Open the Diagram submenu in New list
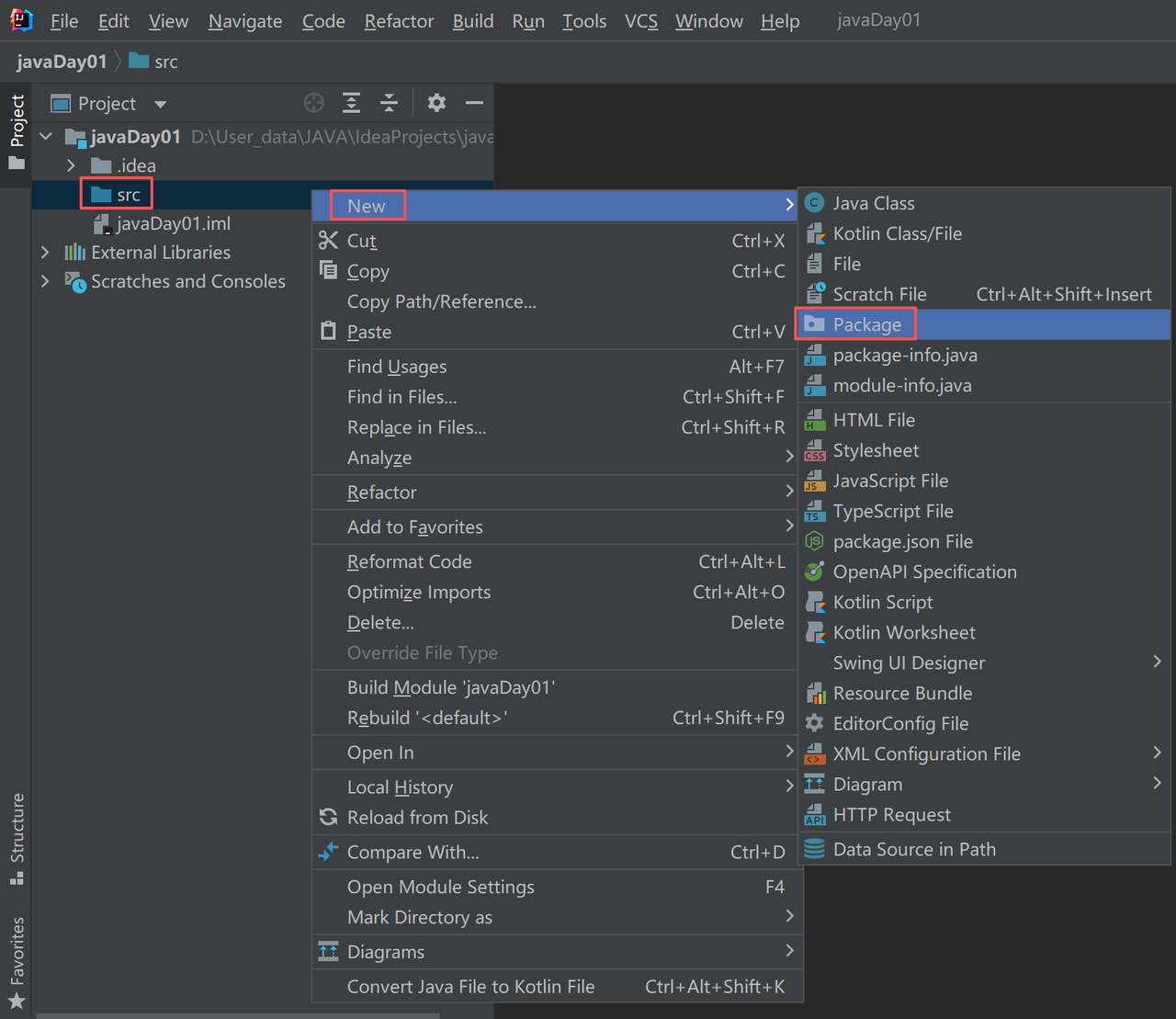 tap(984, 784)
